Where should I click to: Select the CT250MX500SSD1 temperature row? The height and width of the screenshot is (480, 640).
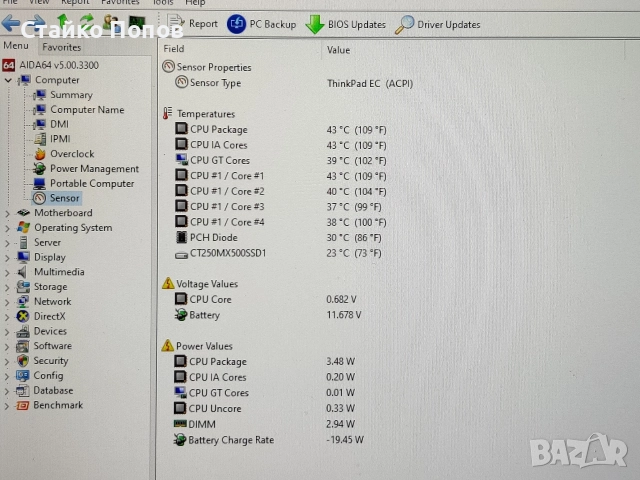click(278, 253)
